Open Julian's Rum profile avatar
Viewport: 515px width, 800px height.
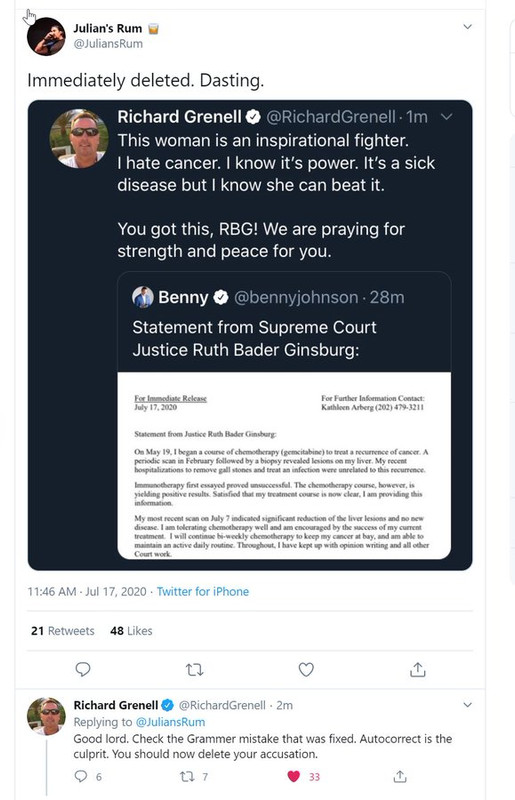[46, 36]
